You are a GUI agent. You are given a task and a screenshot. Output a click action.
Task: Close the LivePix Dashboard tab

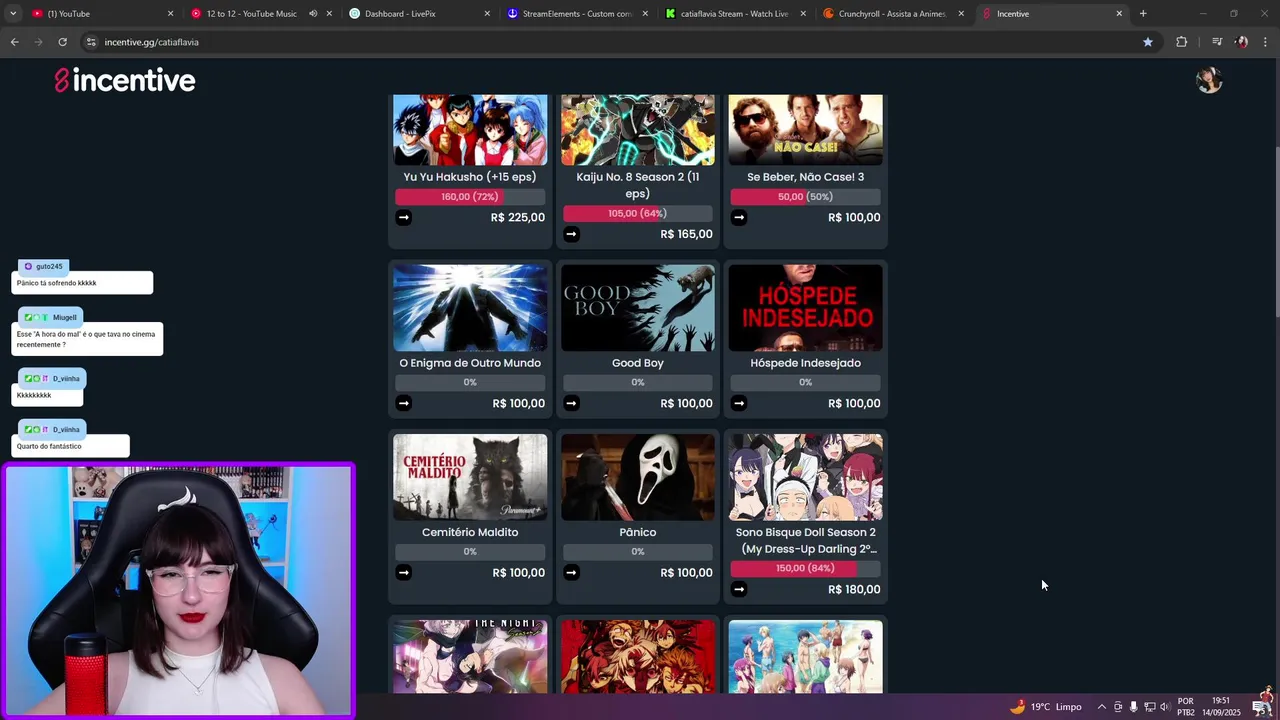[487, 14]
